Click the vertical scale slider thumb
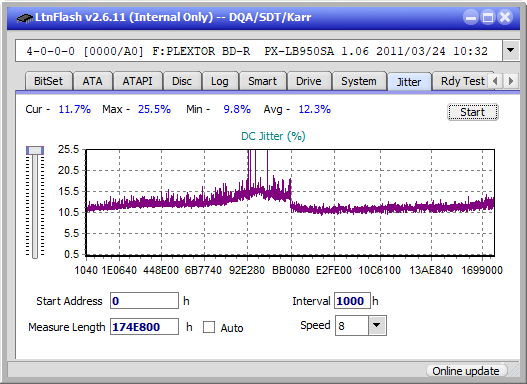527x384 pixels. point(35,150)
